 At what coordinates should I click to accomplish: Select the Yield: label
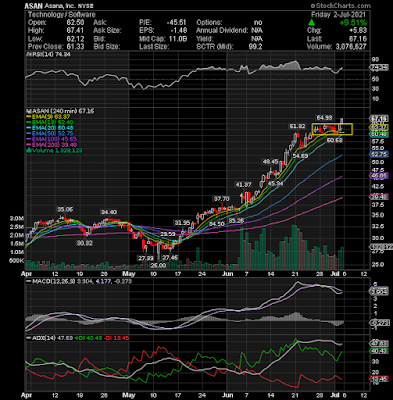click(204, 39)
